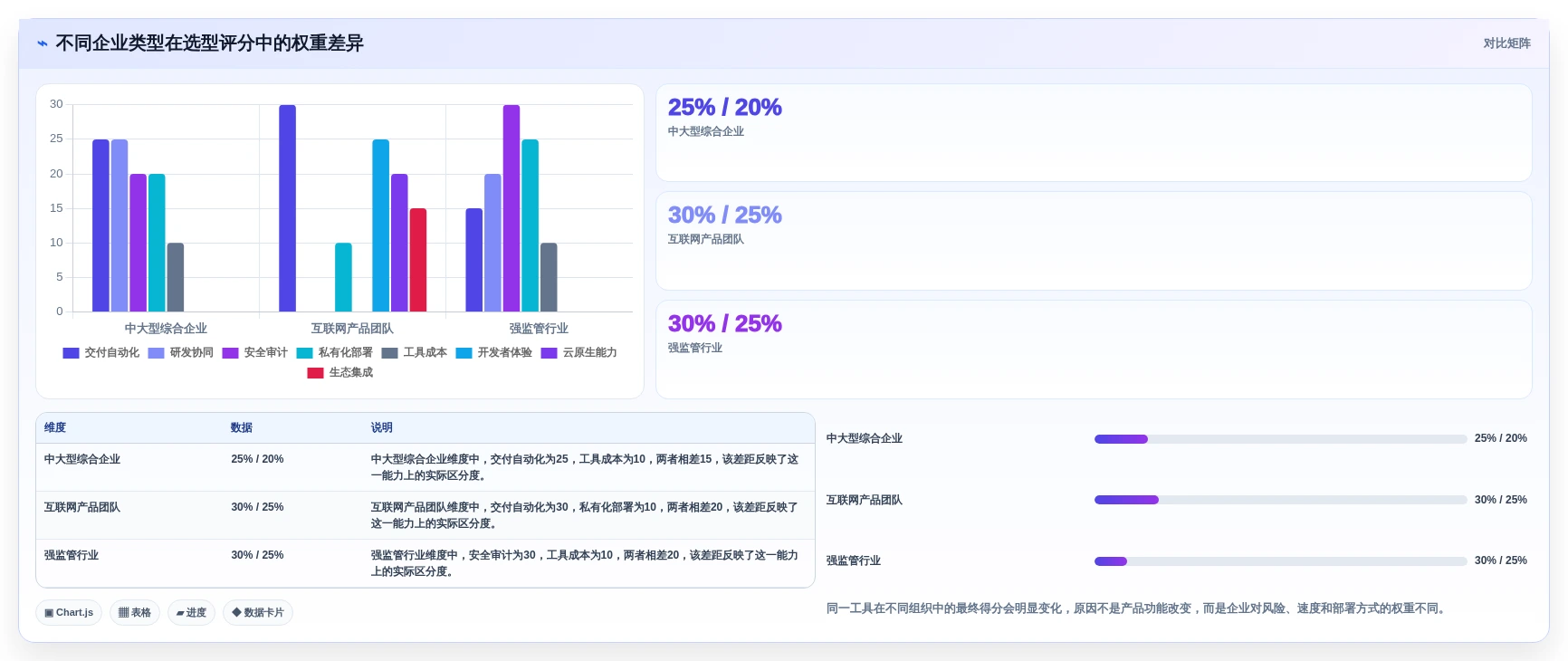
Task: Click the 维度 column header
Action: [55, 428]
